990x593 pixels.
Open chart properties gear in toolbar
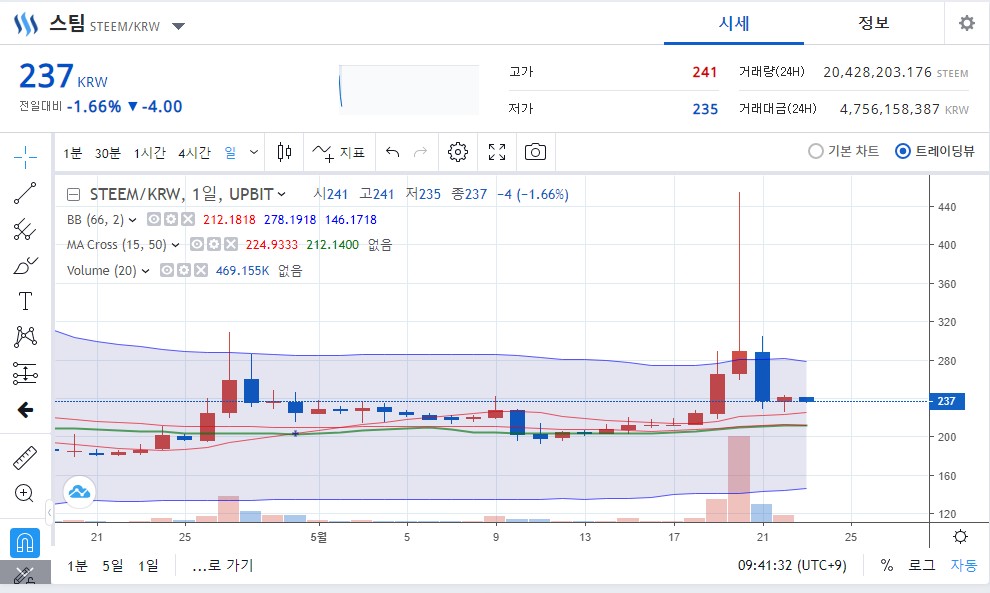pyautogui.click(x=458, y=152)
